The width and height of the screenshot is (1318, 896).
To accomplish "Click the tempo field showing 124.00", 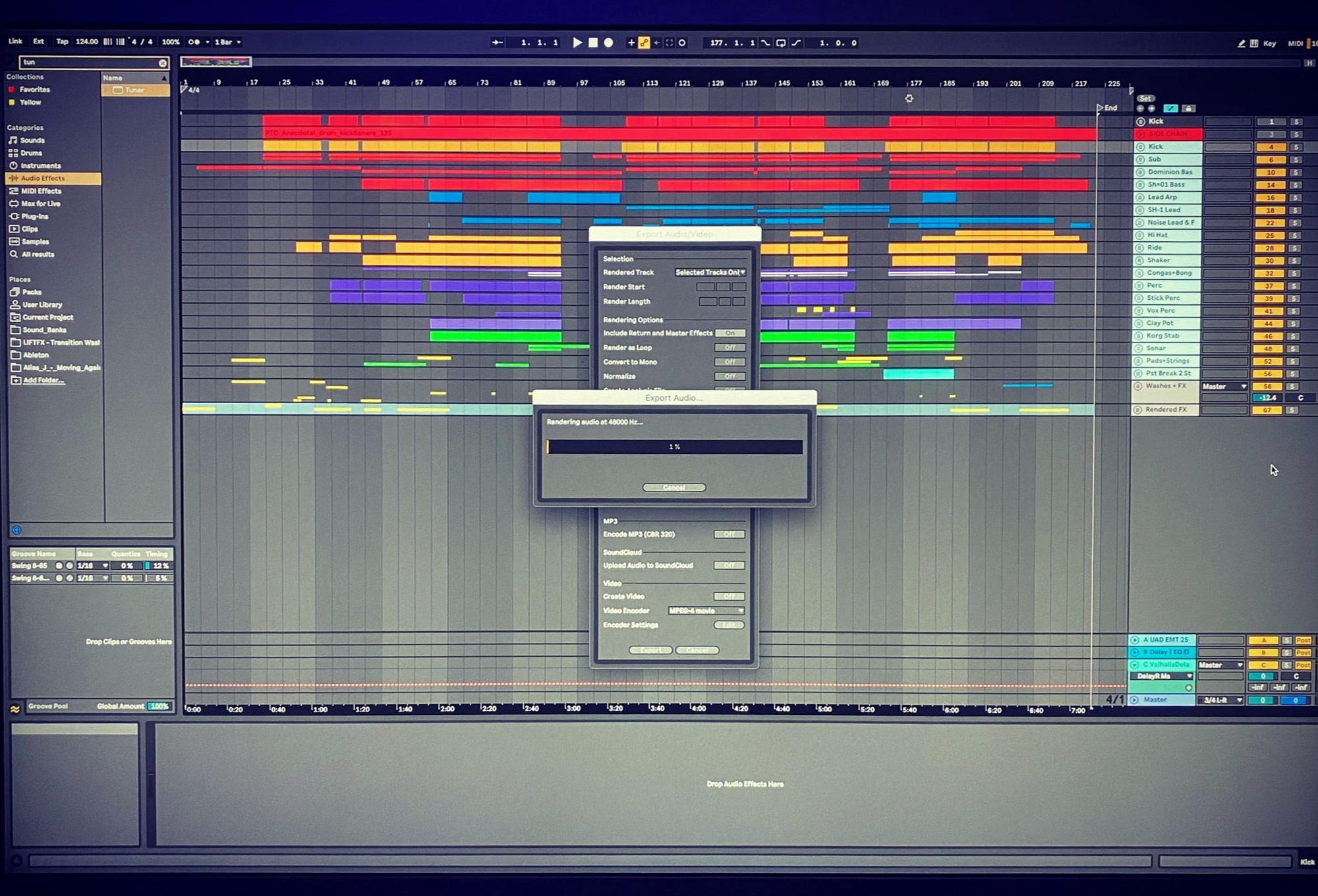I will (x=86, y=42).
